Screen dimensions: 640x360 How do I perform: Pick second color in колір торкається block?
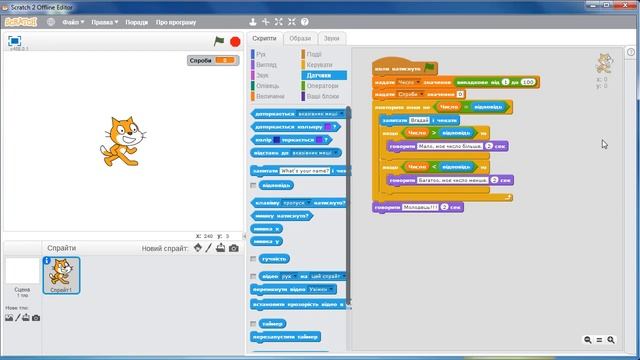pyautogui.click(x=320, y=140)
